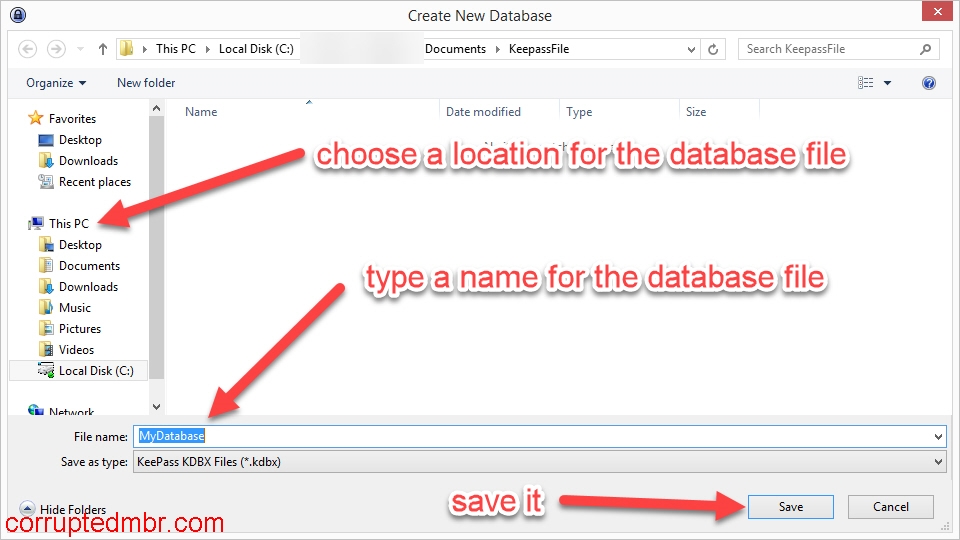Open Recent places
This screenshot has height=540, width=960.
point(95,182)
